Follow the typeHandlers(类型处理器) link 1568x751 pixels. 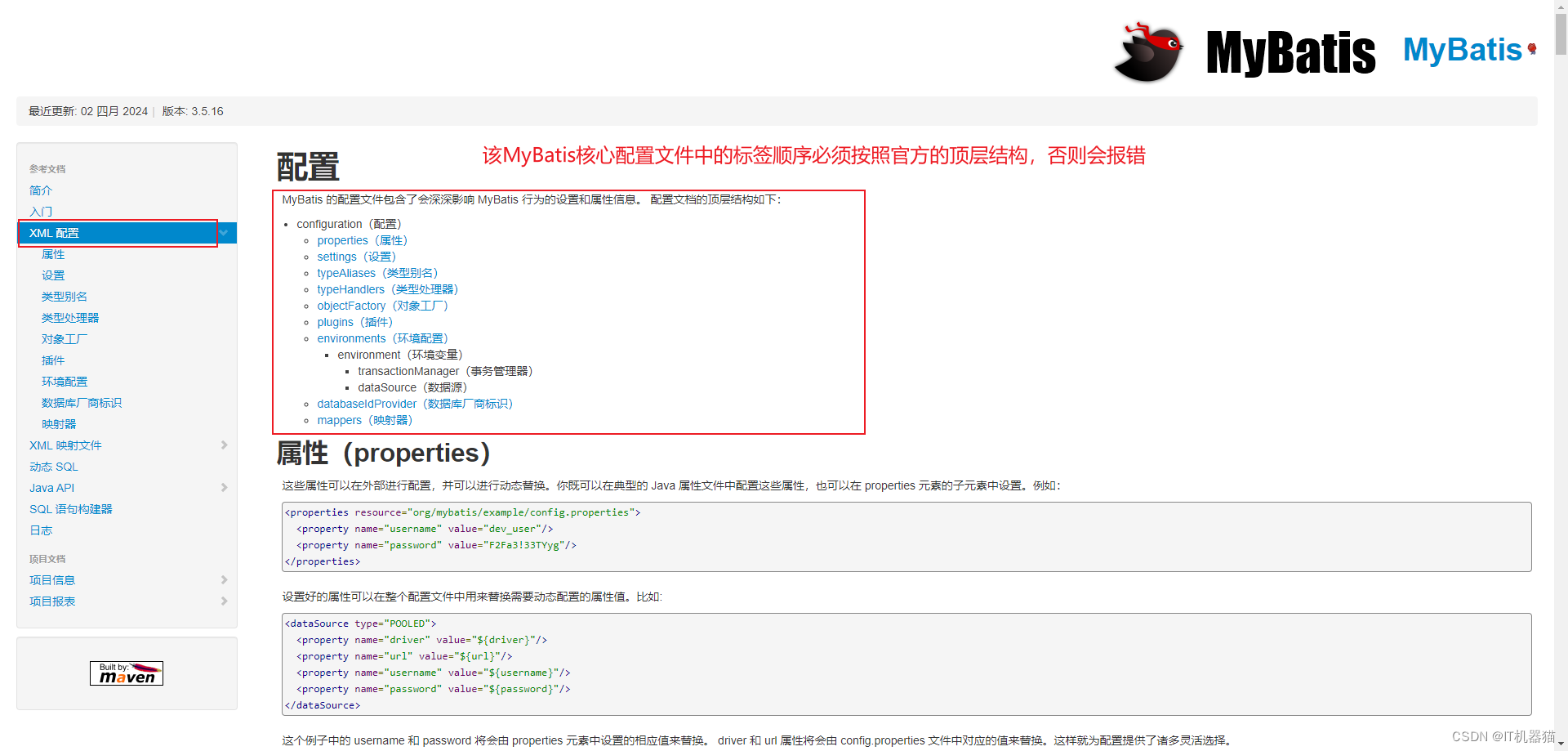pos(388,289)
